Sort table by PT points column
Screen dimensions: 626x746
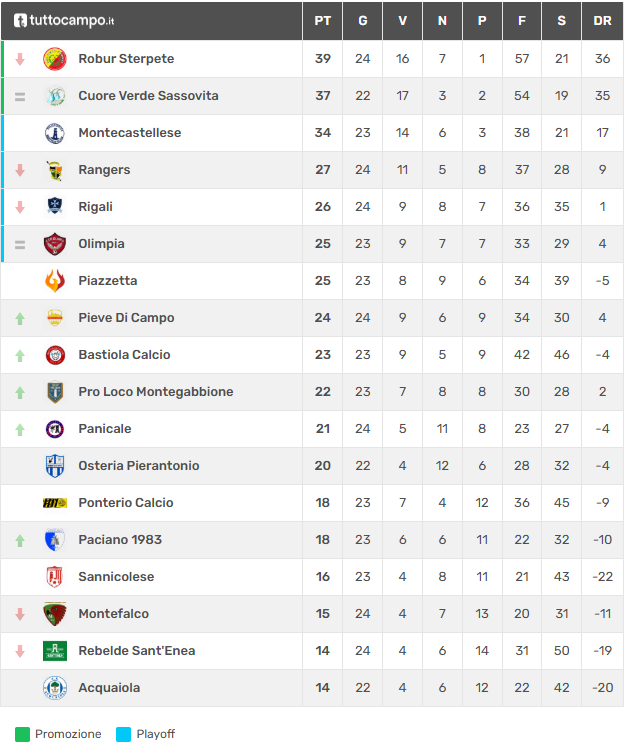click(x=322, y=20)
